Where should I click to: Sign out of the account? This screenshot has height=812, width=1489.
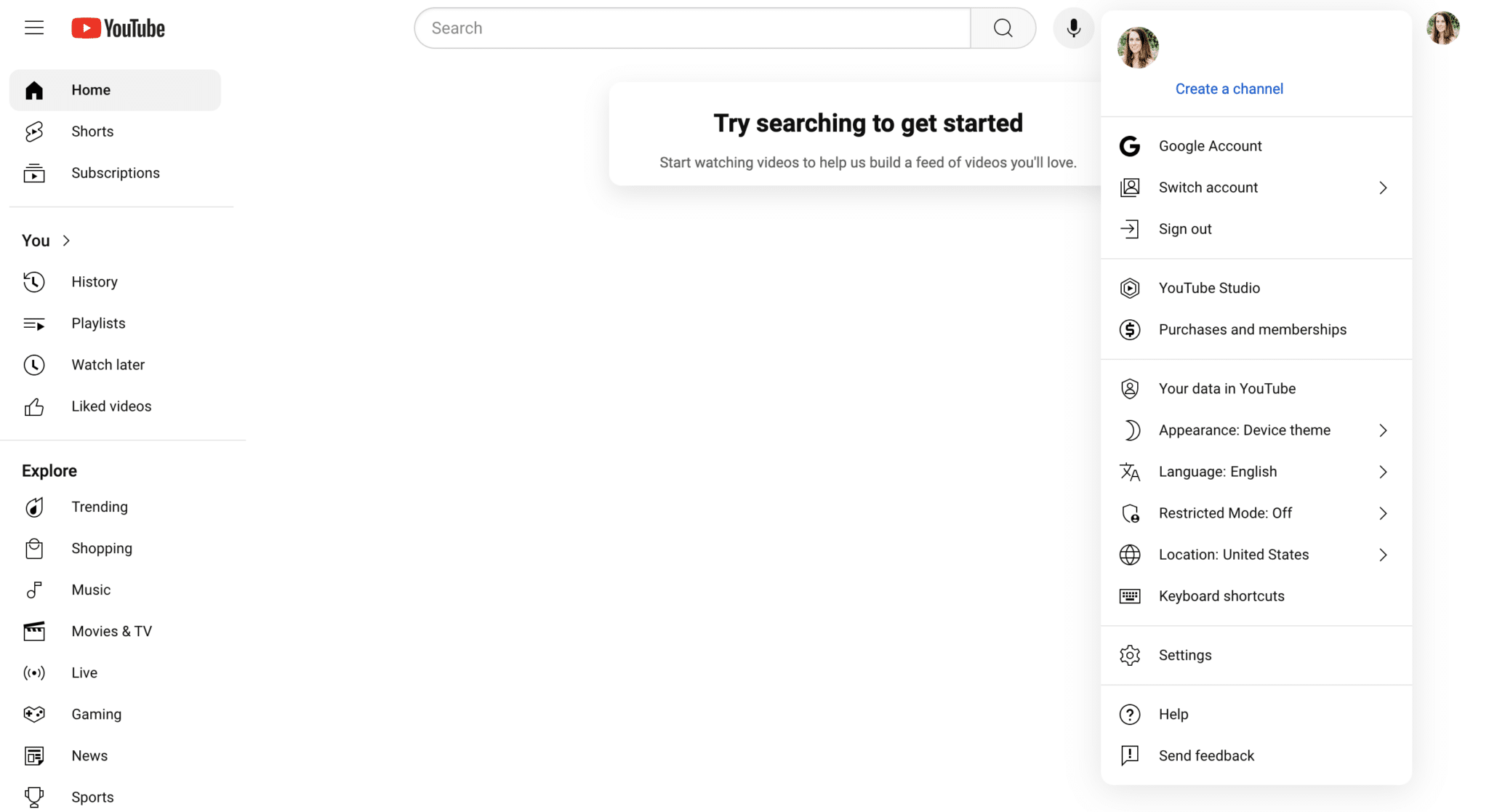coord(1185,228)
